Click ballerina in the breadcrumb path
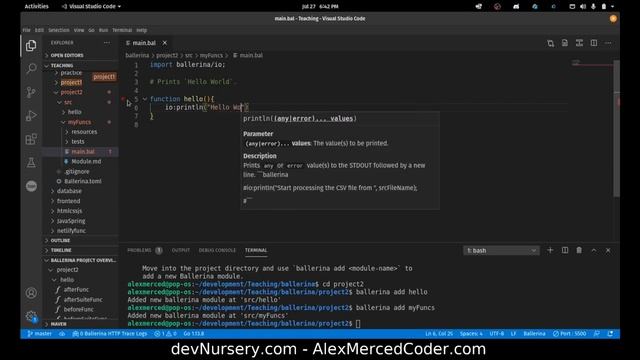The width and height of the screenshot is (640, 360). (137, 55)
